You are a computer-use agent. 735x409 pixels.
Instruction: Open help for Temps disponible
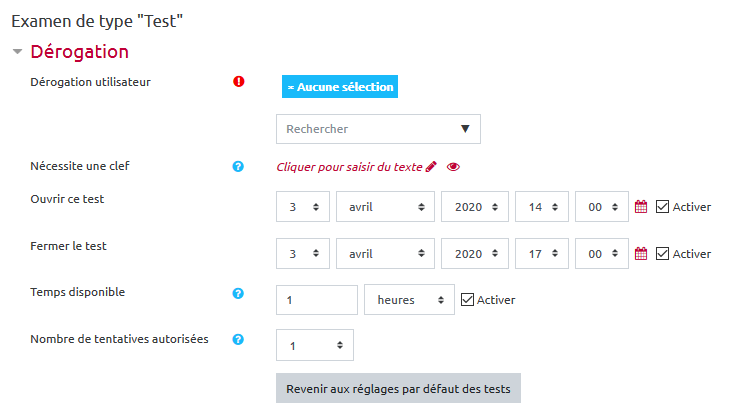238,294
